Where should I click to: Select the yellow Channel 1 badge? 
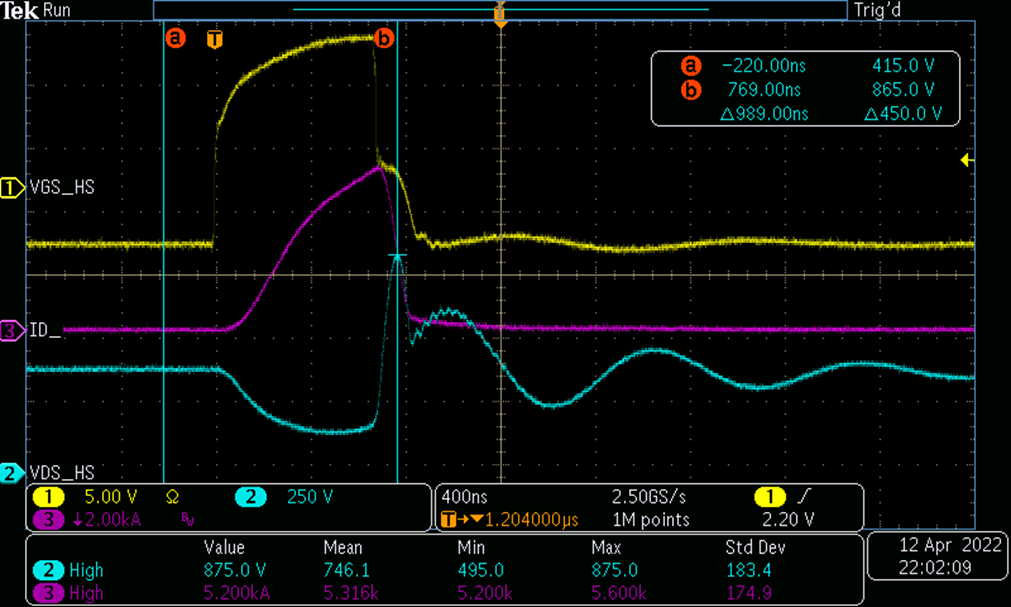[x=49, y=496]
